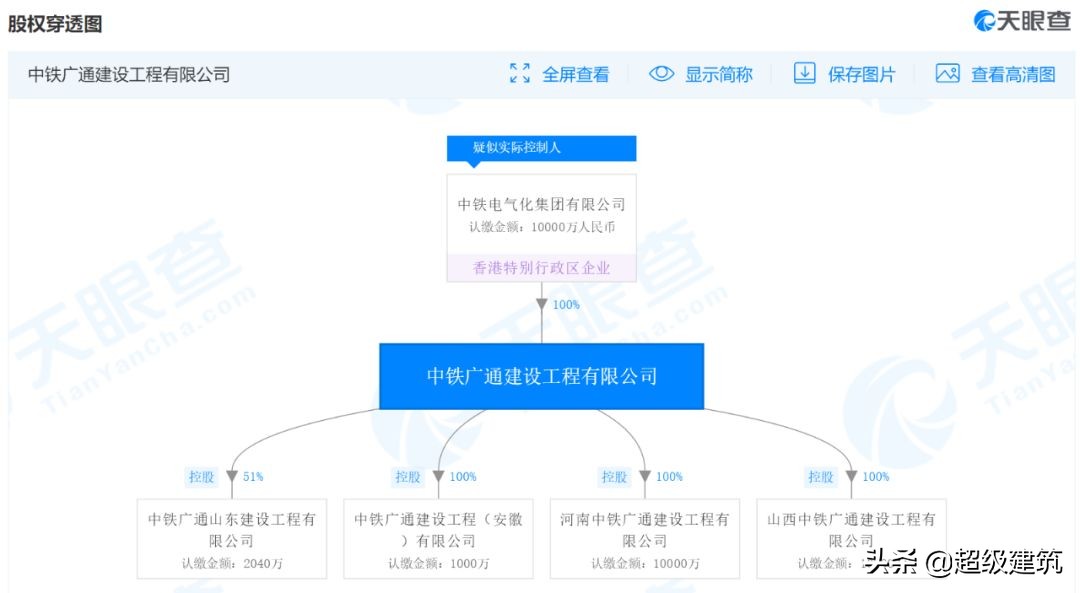Screen dimensions: 1080x593
Task: Click the download icon beside 保存图片
Action: (805, 73)
